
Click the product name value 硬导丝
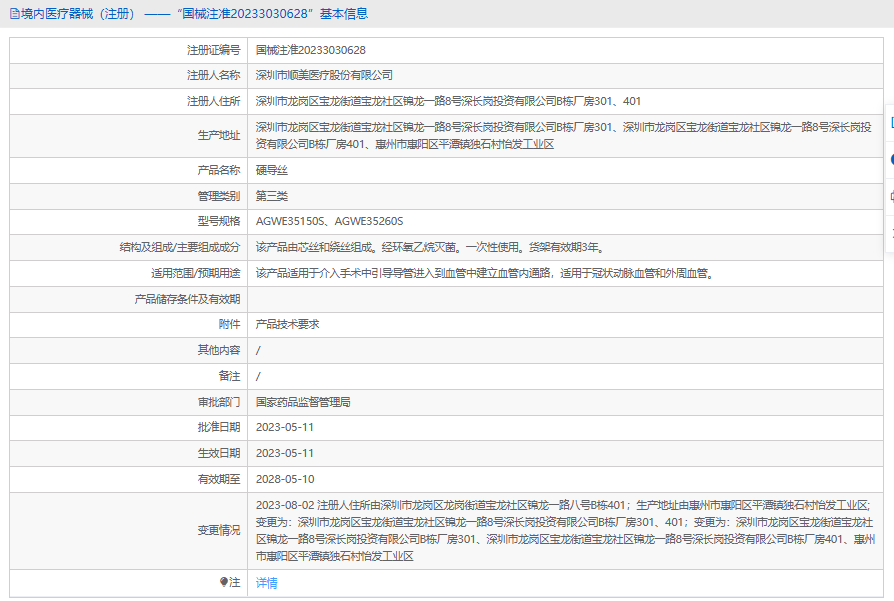coord(271,170)
